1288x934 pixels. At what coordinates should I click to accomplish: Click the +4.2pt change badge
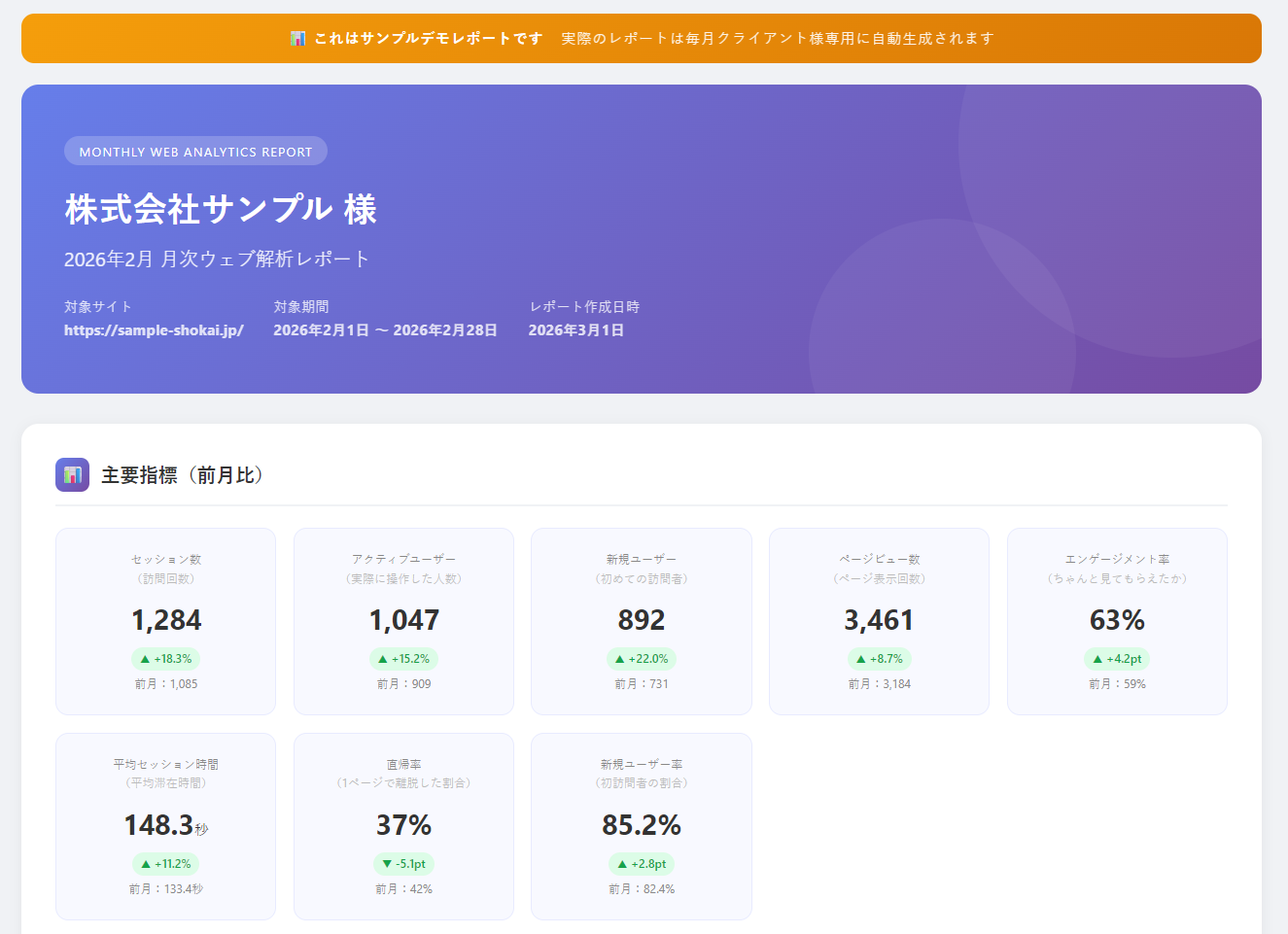pos(1117,659)
